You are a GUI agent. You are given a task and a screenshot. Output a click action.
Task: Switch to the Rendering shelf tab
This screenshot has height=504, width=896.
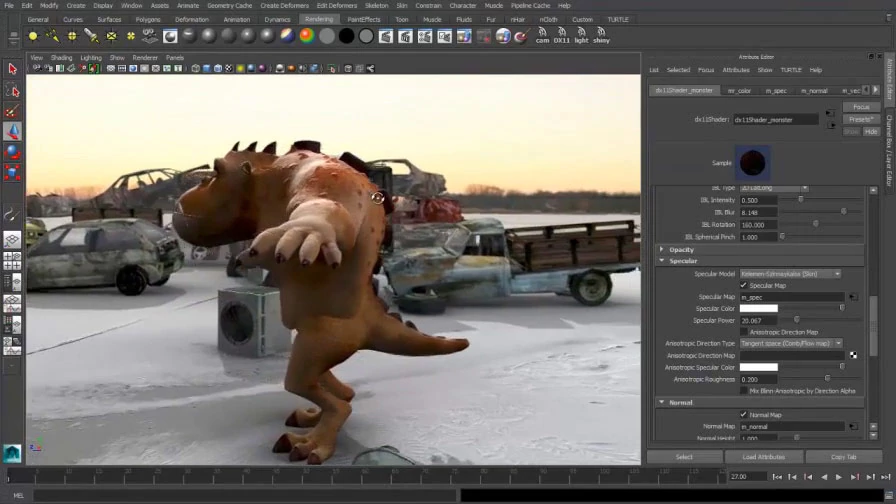tap(319, 19)
